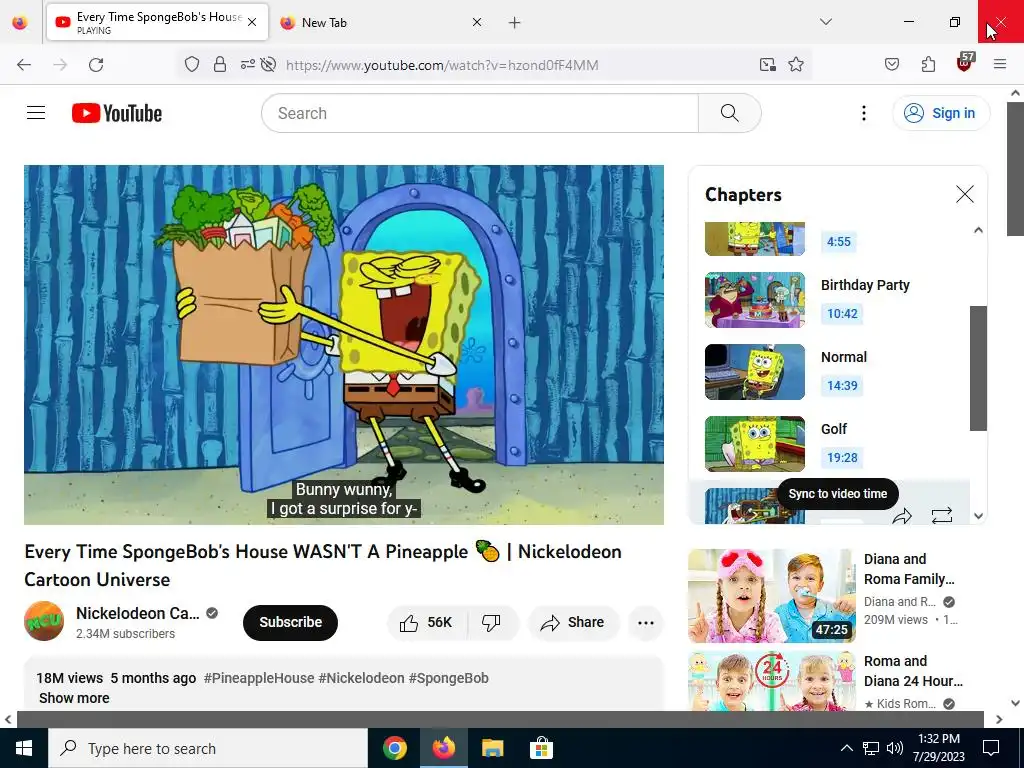Reload the page
The width and height of the screenshot is (1024, 768).
click(96, 65)
